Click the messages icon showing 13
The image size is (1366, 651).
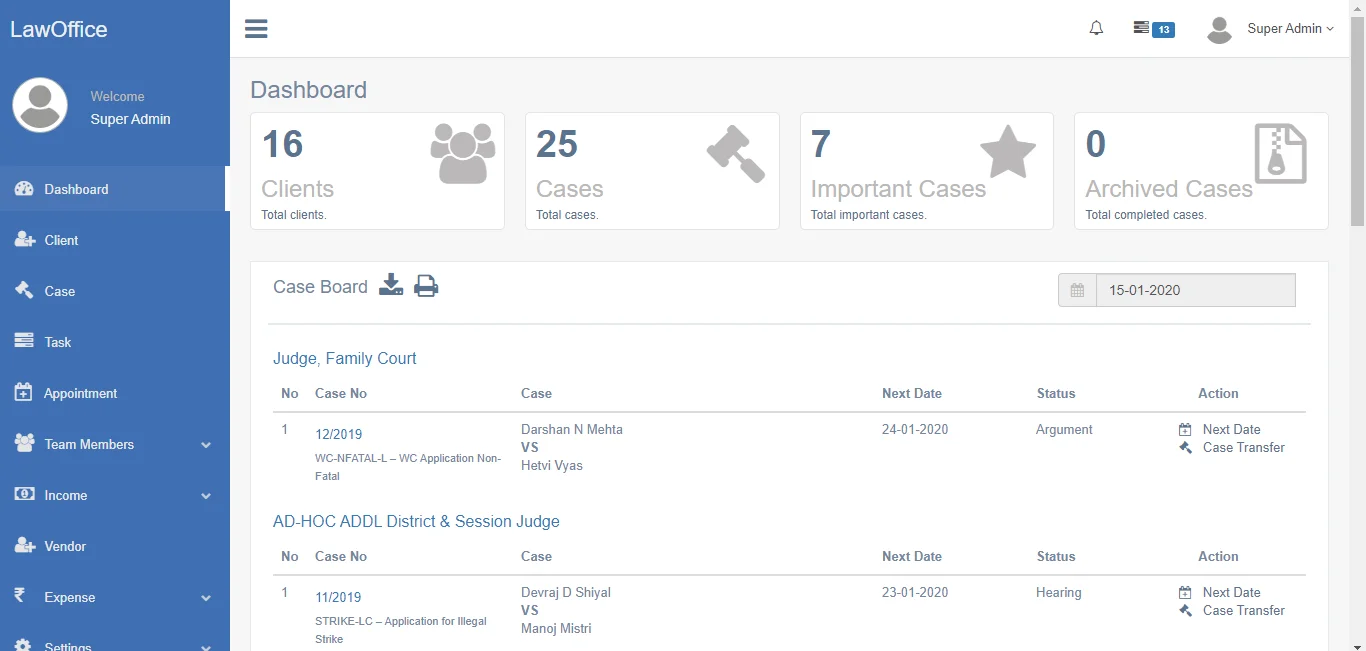point(1152,29)
